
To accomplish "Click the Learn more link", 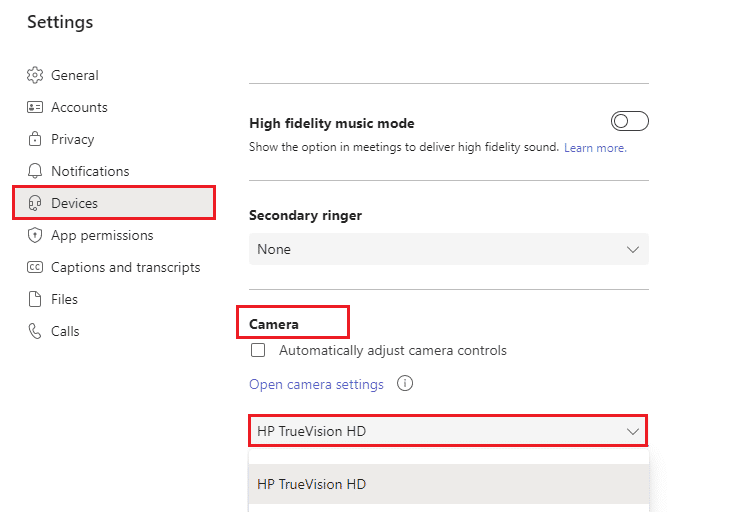I will (x=595, y=148).
